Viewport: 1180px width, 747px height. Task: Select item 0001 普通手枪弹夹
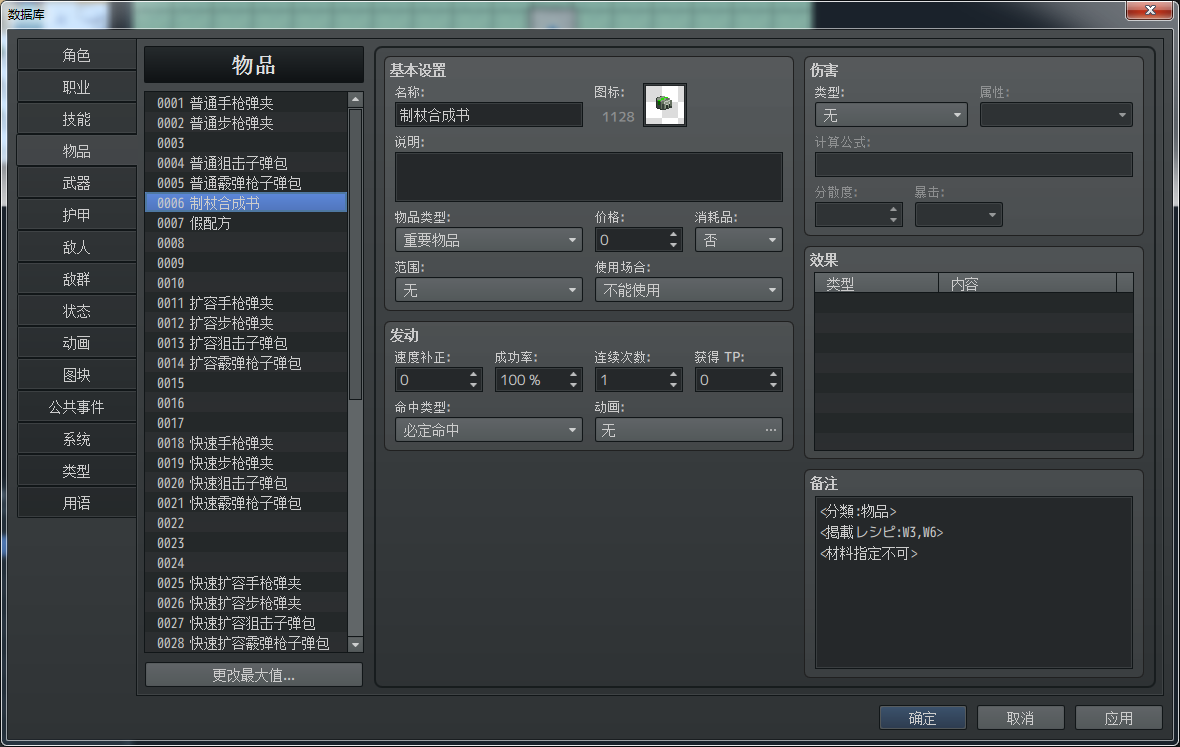246,103
